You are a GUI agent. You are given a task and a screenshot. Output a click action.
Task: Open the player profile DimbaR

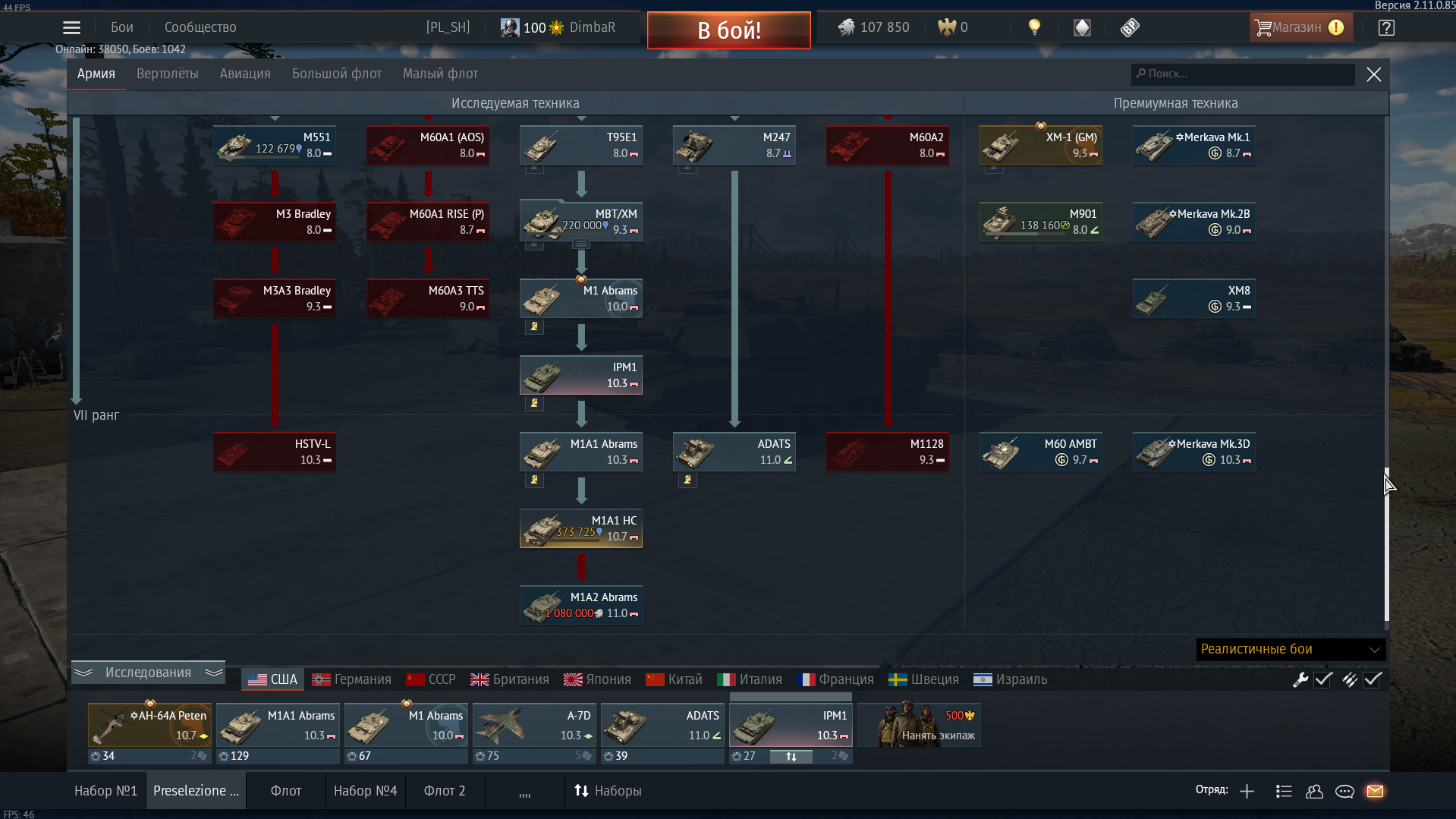coord(558,27)
